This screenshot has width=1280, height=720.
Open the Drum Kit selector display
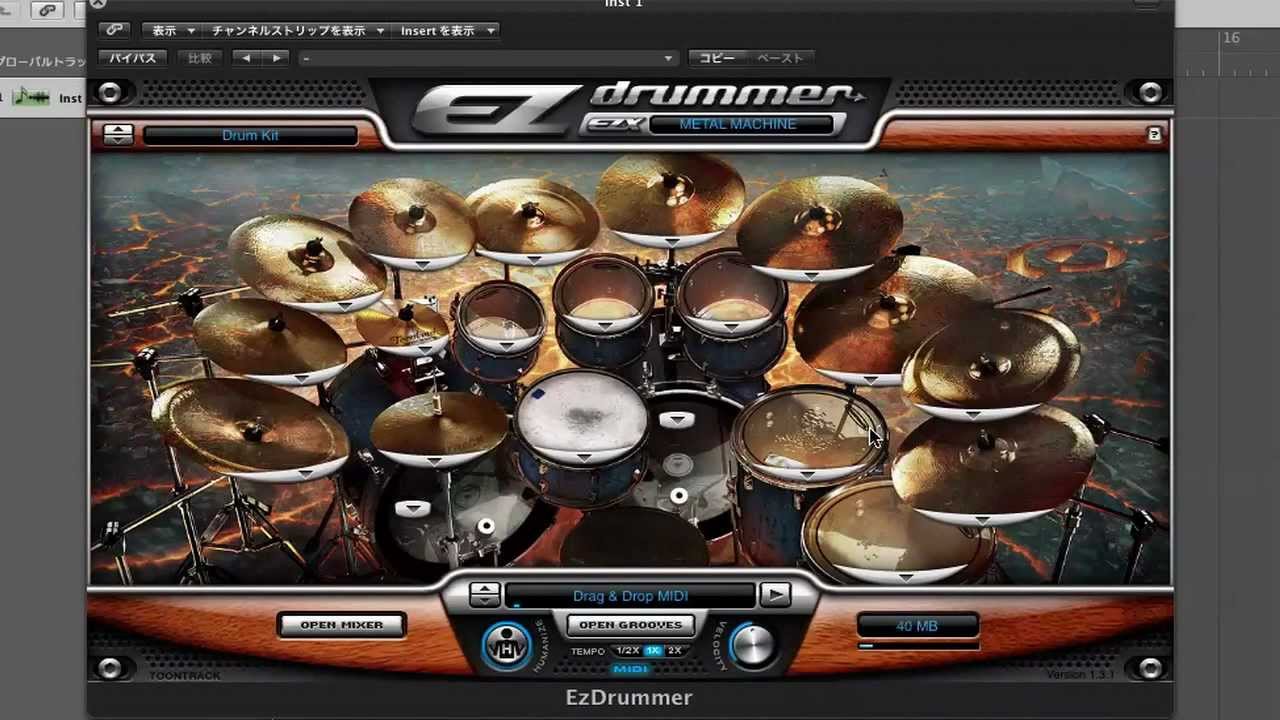[x=250, y=135]
